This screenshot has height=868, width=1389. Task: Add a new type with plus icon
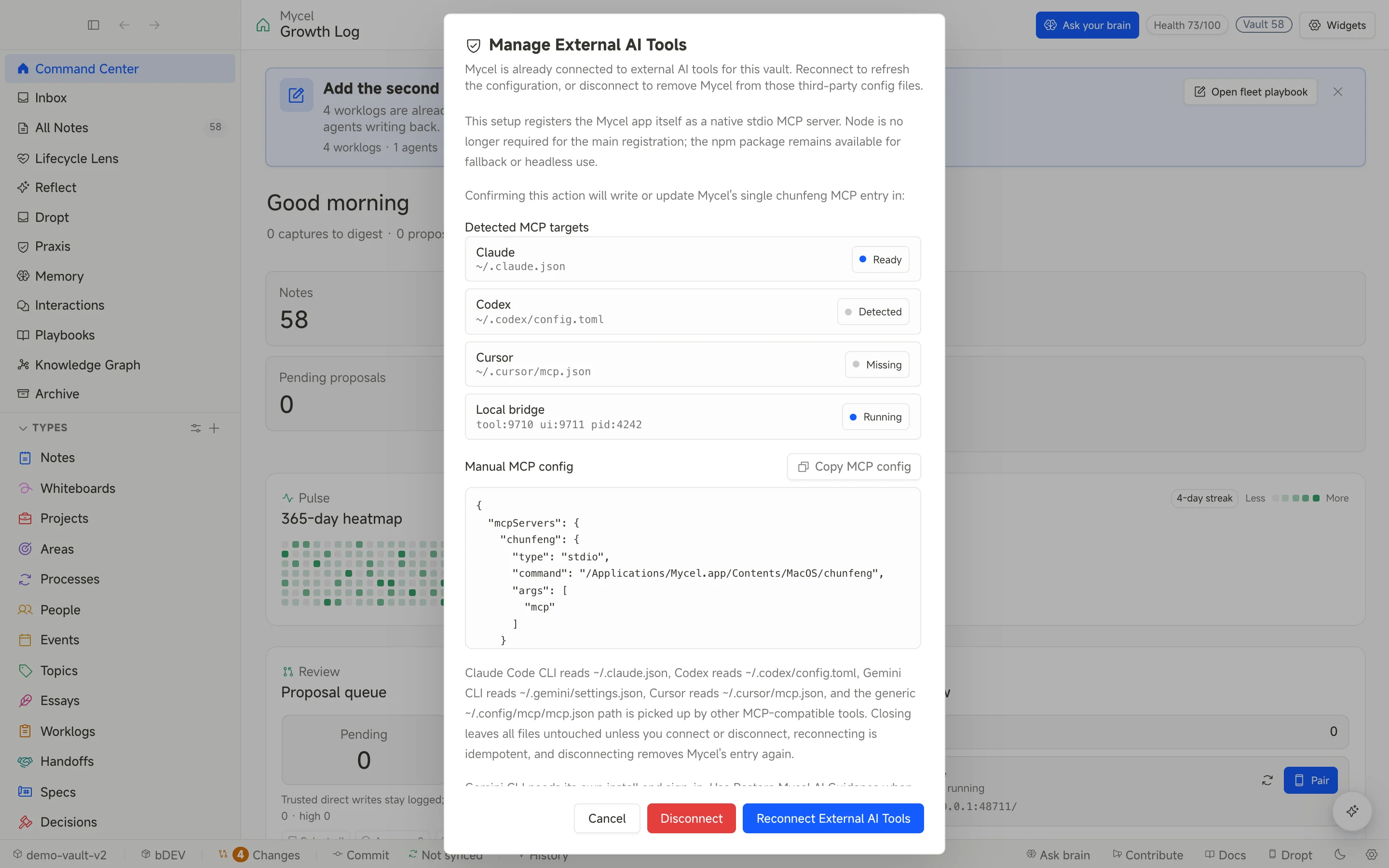click(x=214, y=428)
